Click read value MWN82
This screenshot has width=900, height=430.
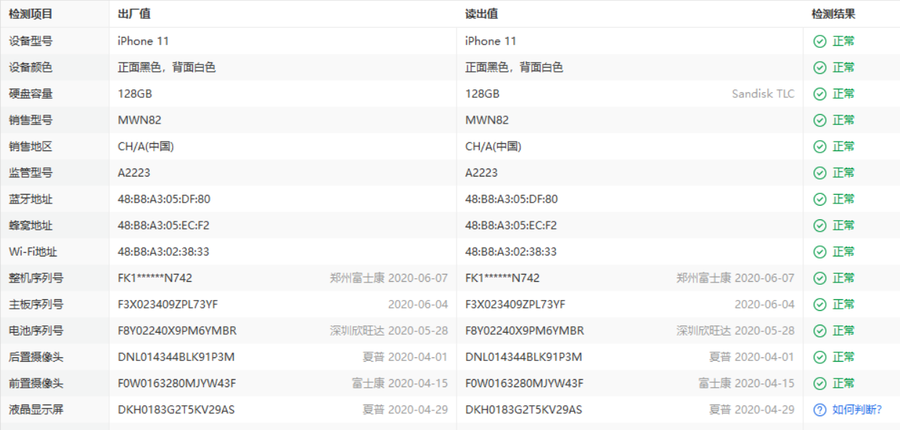pos(487,121)
